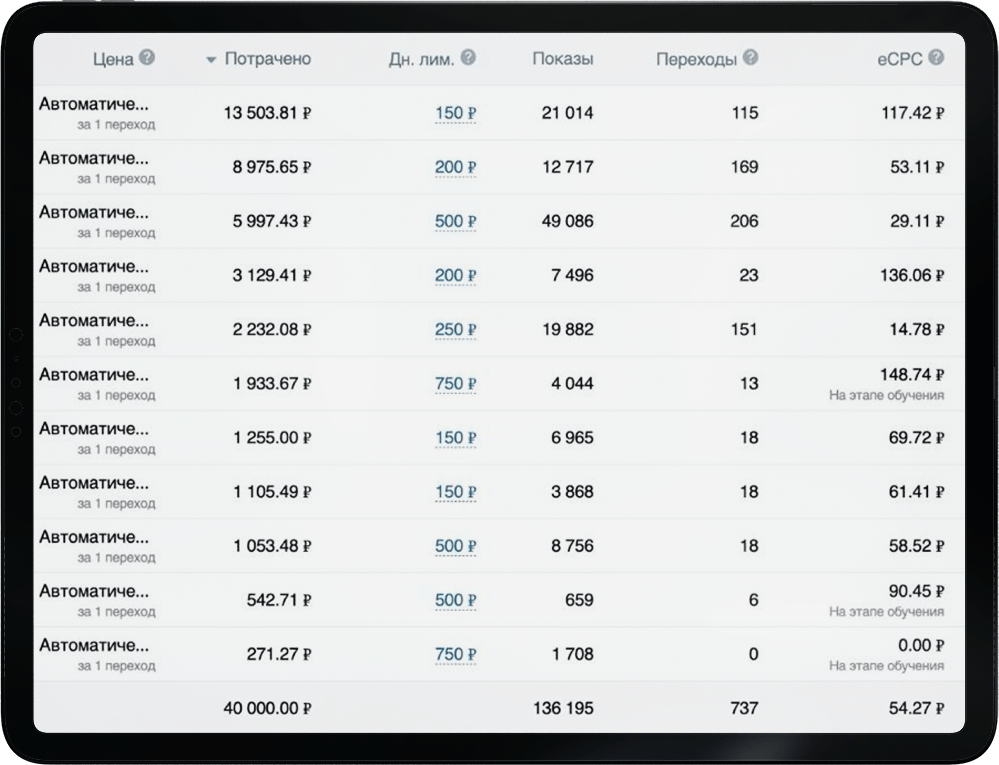The width and height of the screenshot is (999, 765).
Task: Click help icon next to Дн. лим. header
Action: (468, 58)
